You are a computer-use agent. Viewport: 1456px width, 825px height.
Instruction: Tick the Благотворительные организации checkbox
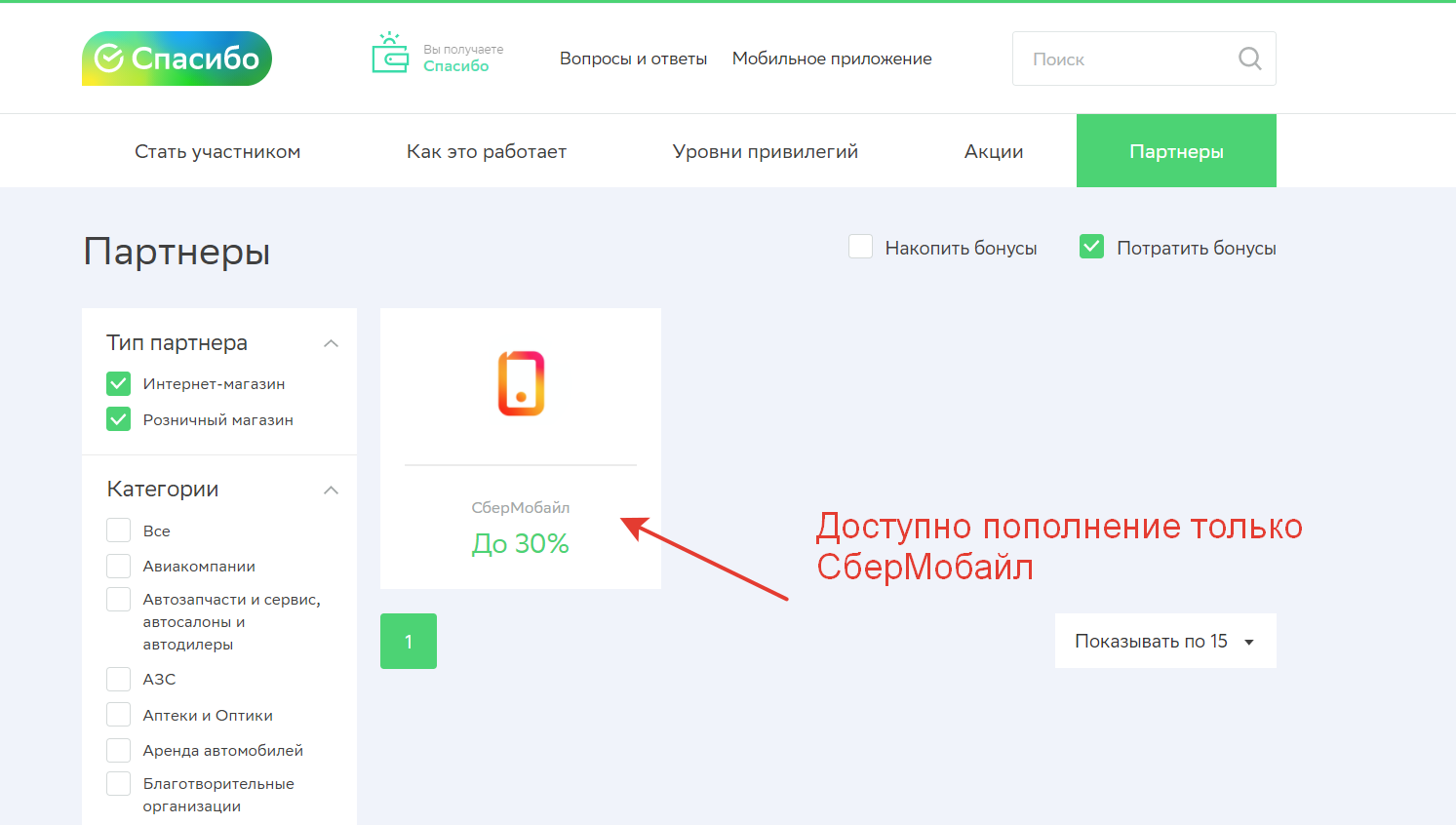tap(118, 783)
